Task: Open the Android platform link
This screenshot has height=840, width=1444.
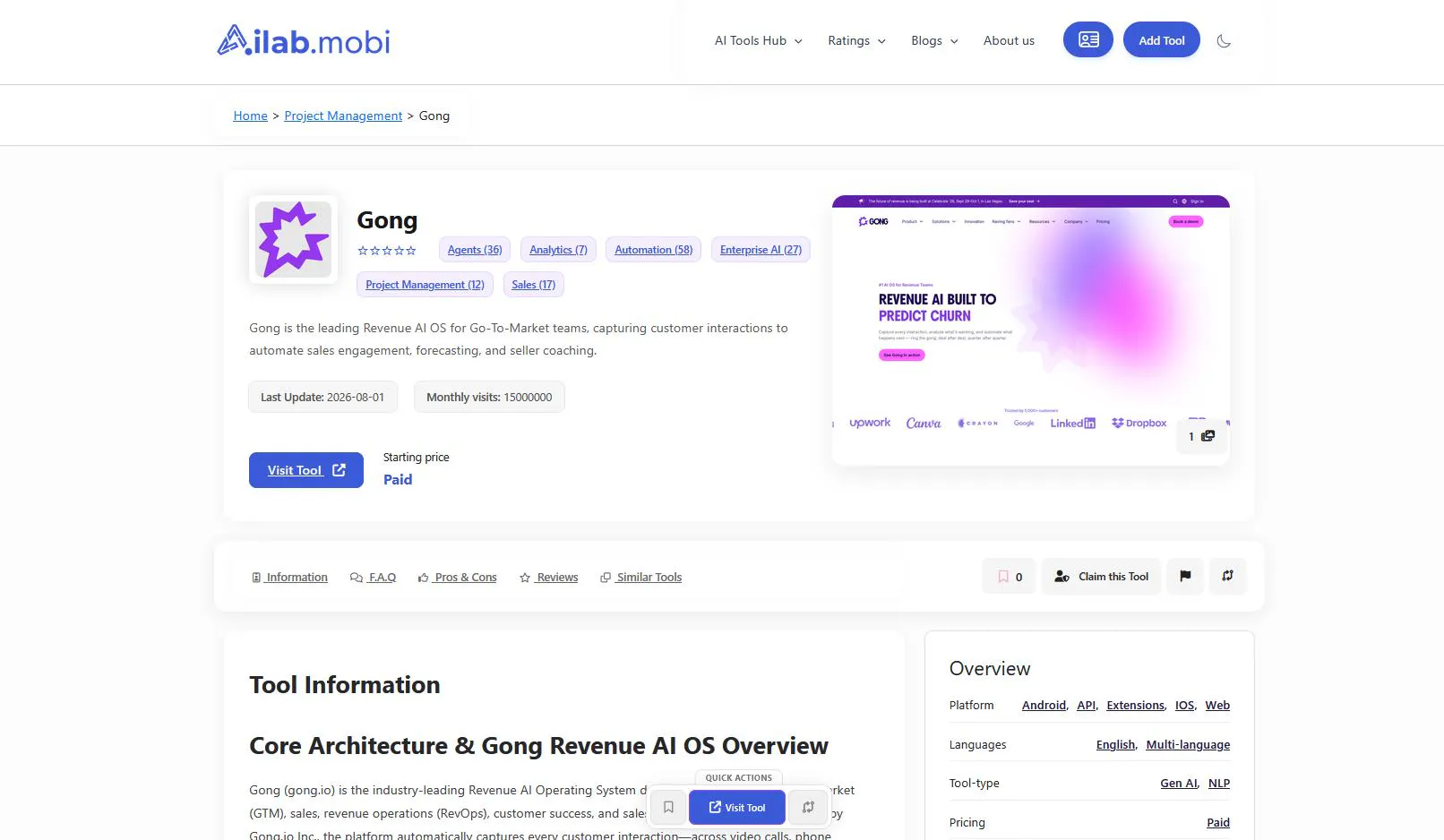Action: pyautogui.click(x=1044, y=706)
